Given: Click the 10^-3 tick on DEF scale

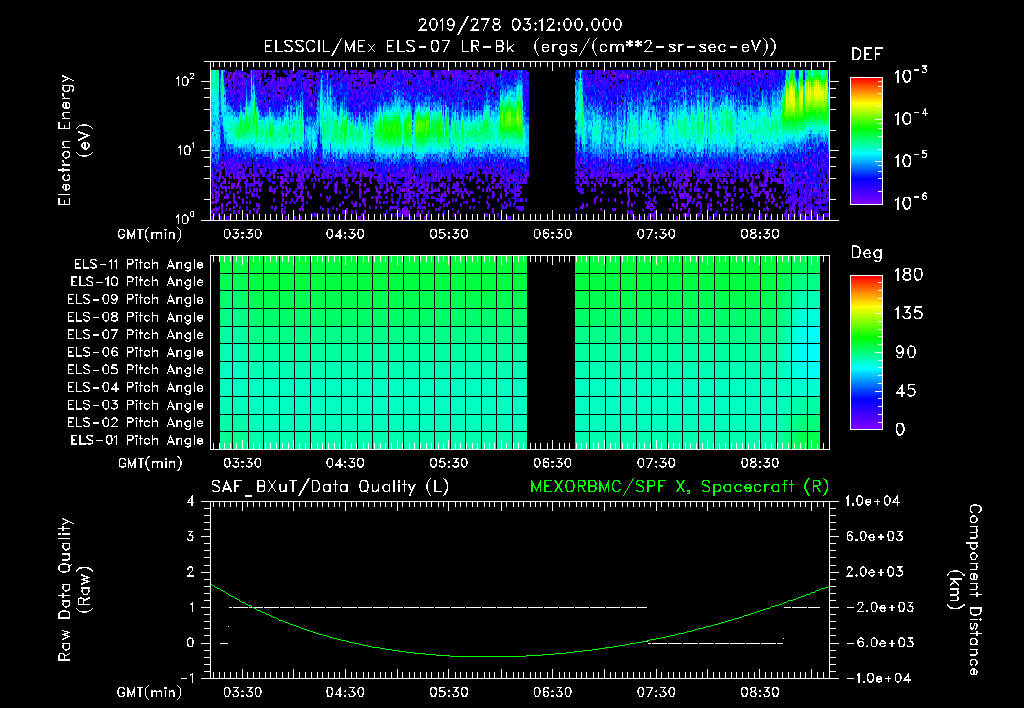Looking at the screenshot, I should click(x=910, y=76).
